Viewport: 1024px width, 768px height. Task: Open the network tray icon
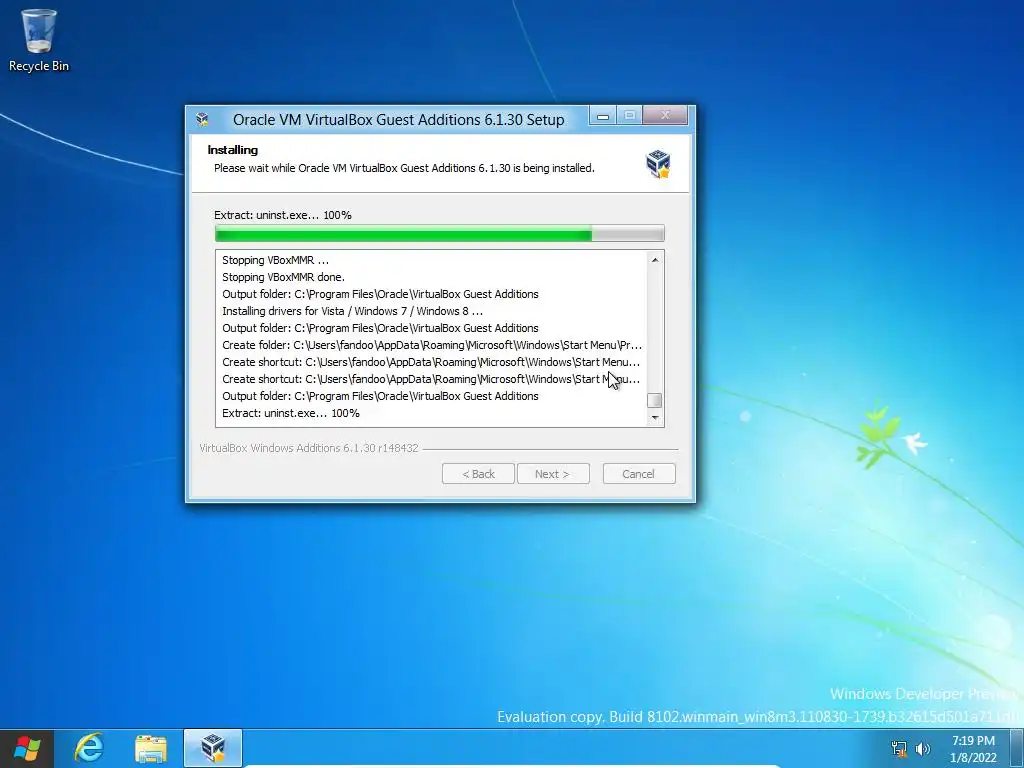[899, 748]
